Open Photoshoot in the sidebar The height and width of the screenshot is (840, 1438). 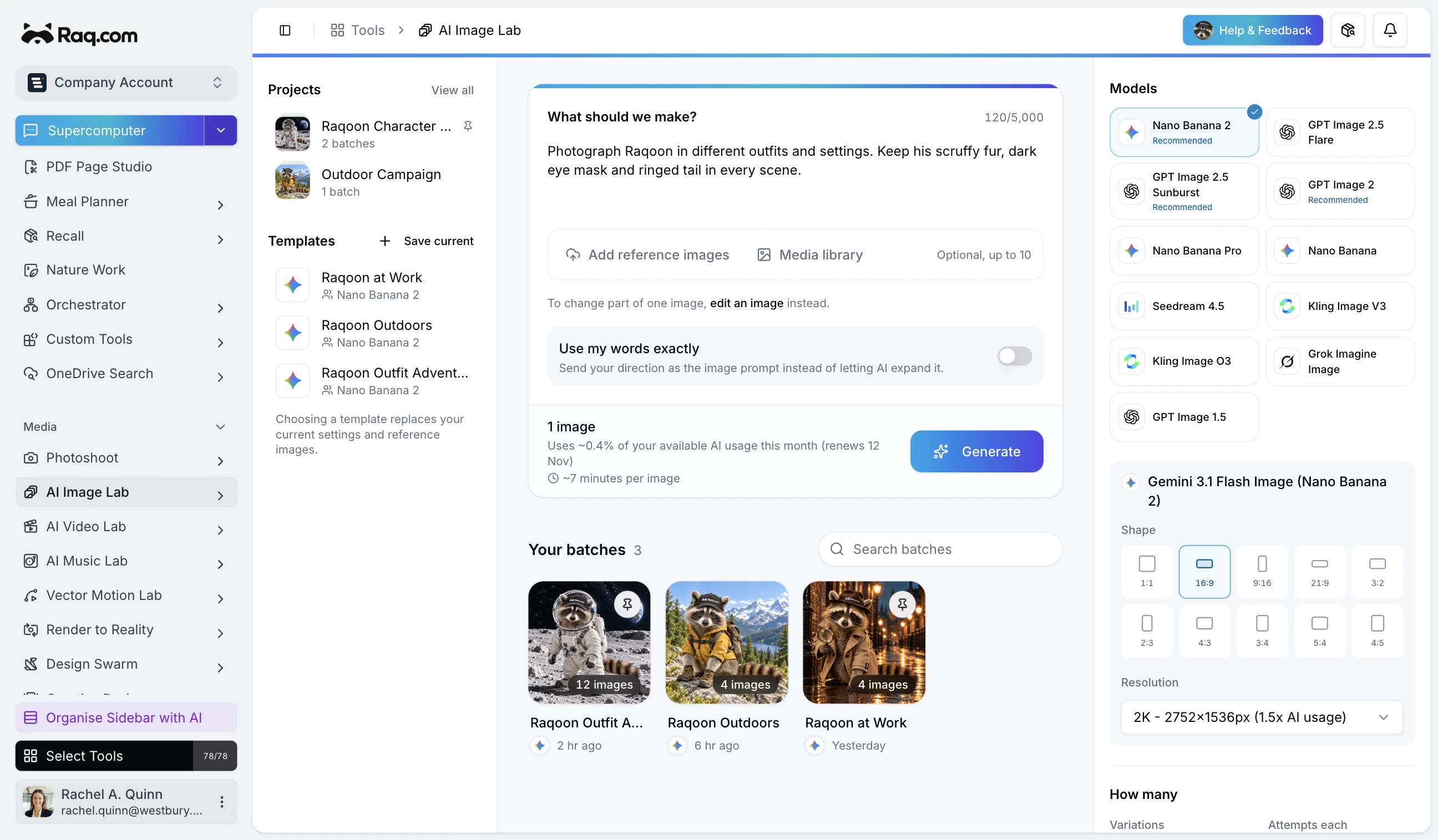(x=125, y=458)
